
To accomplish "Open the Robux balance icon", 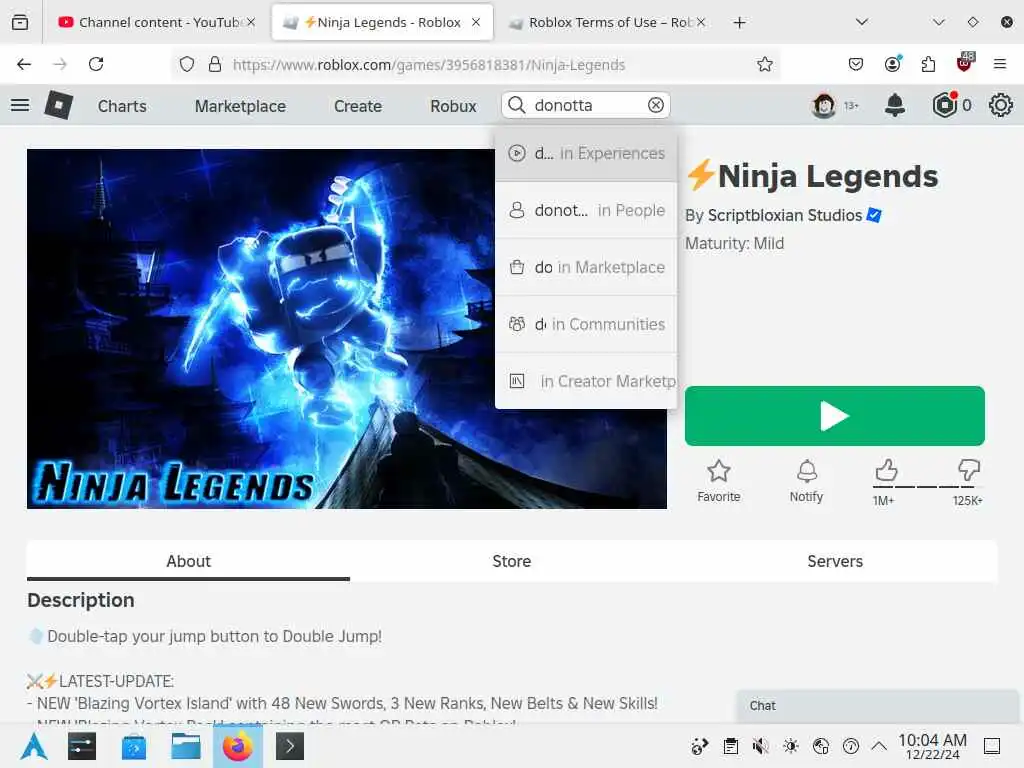I will 944,105.
